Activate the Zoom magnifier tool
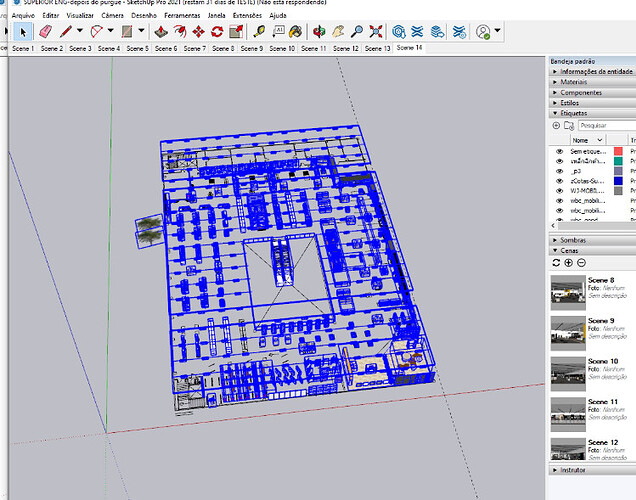Image resolution: width=636 pixels, height=500 pixels. [x=357, y=32]
